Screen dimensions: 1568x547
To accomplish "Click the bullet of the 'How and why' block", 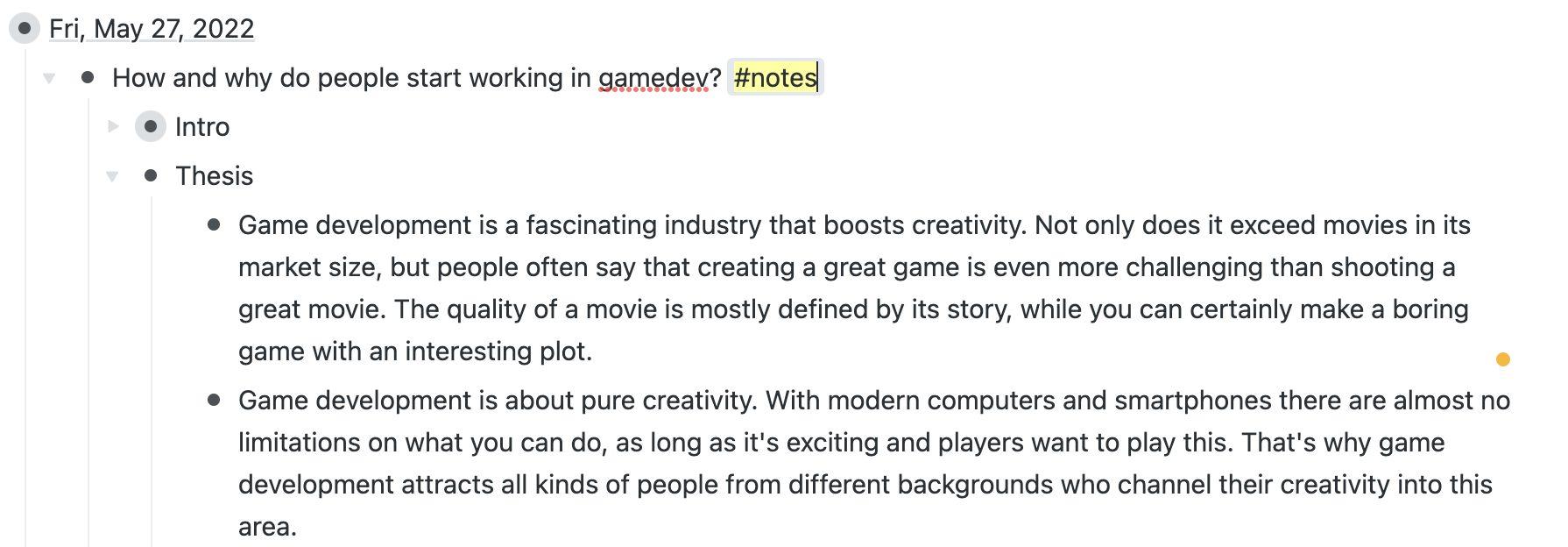I will 88,78.
